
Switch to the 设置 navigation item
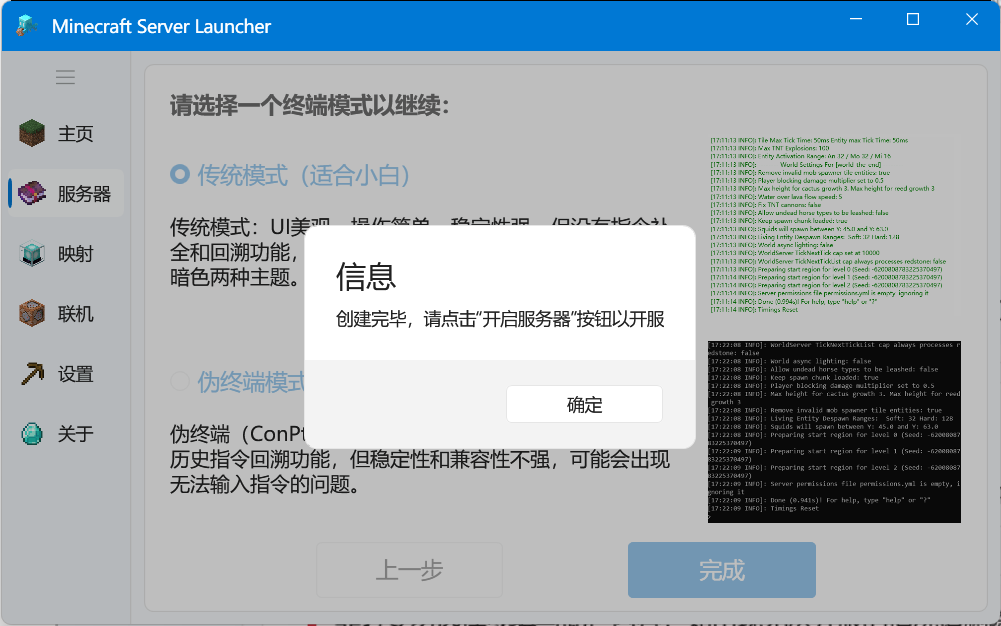click(x=75, y=374)
